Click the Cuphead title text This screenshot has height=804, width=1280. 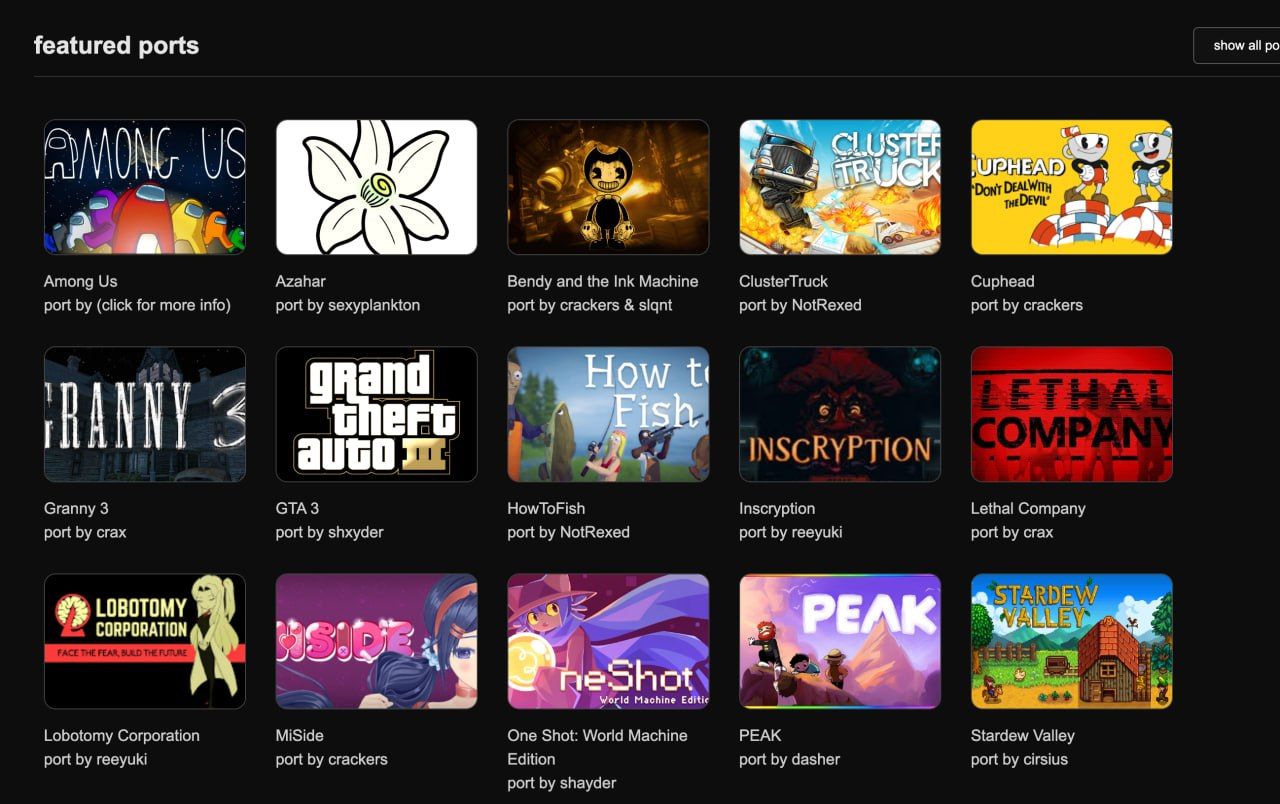click(x=1003, y=281)
